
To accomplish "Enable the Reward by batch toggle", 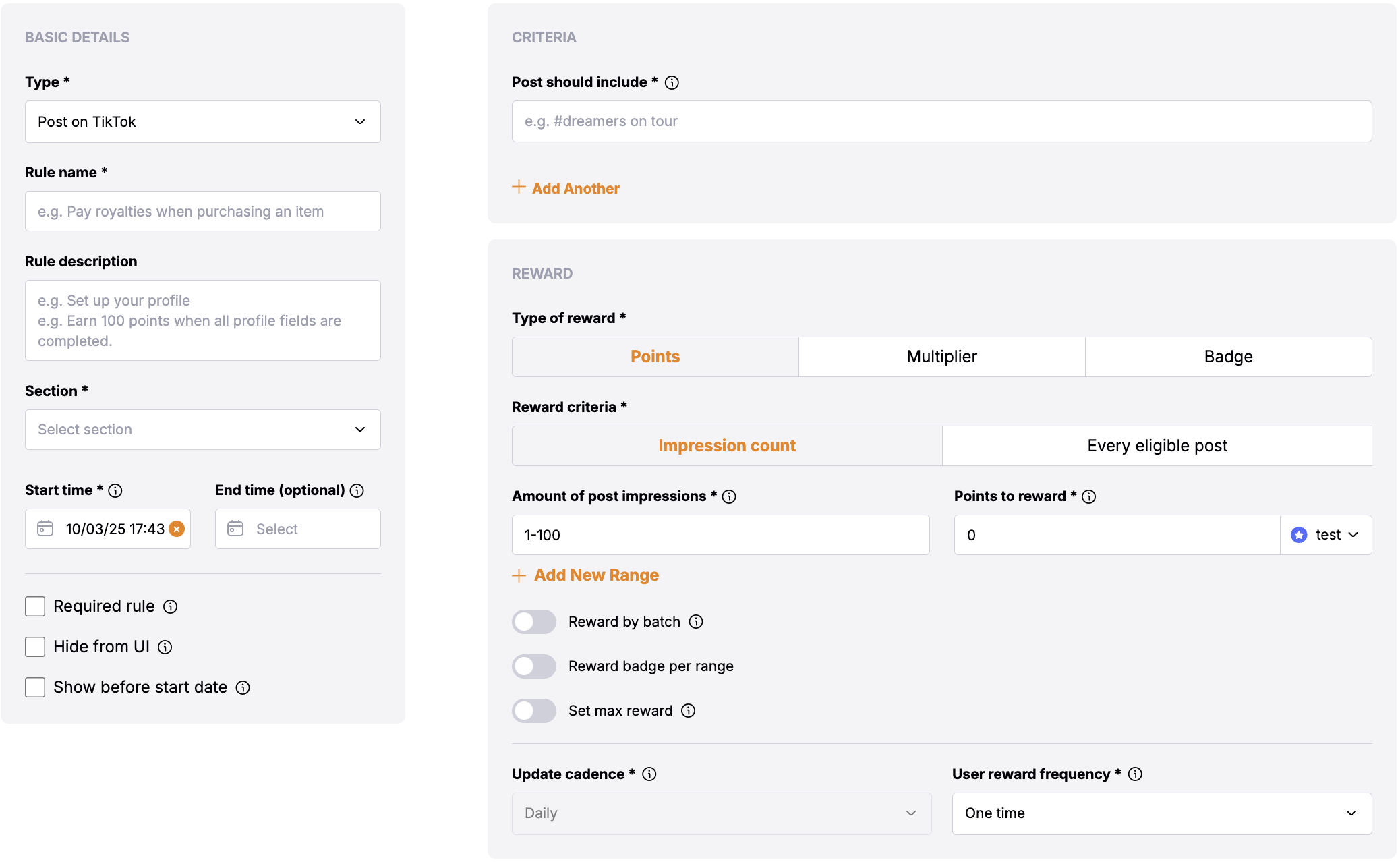I will point(534,622).
